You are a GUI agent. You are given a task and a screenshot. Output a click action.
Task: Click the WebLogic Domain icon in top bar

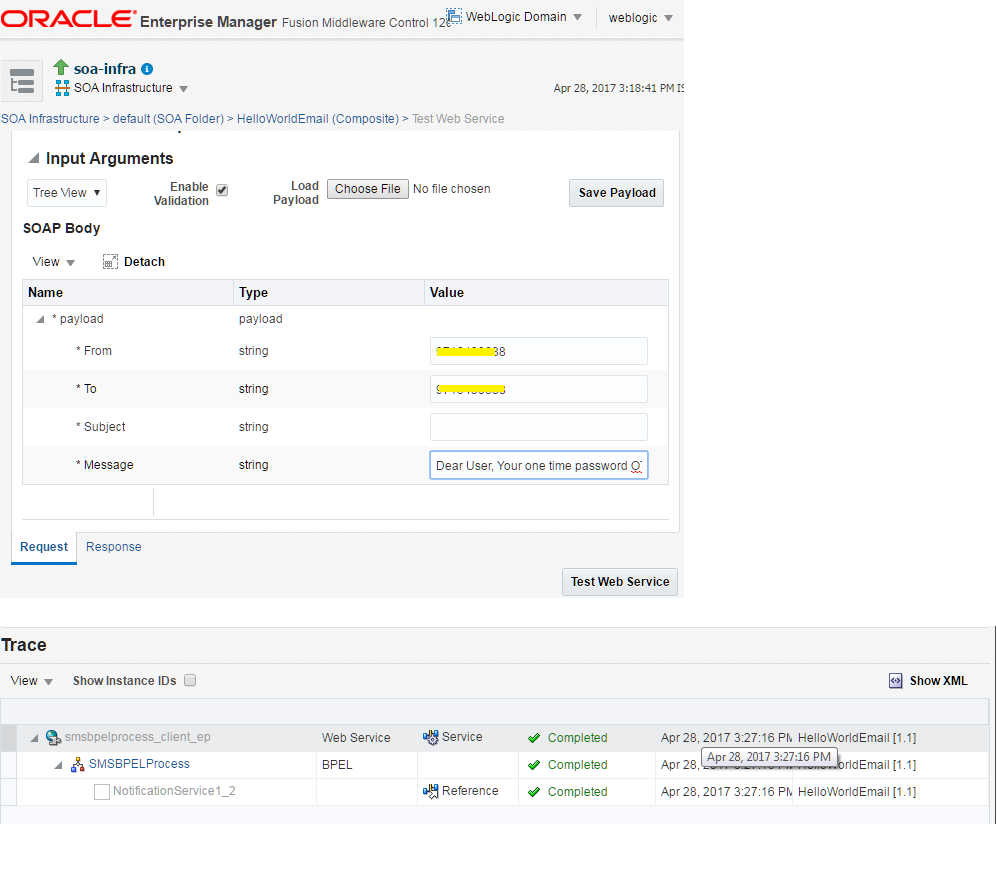(x=452, y=16)
